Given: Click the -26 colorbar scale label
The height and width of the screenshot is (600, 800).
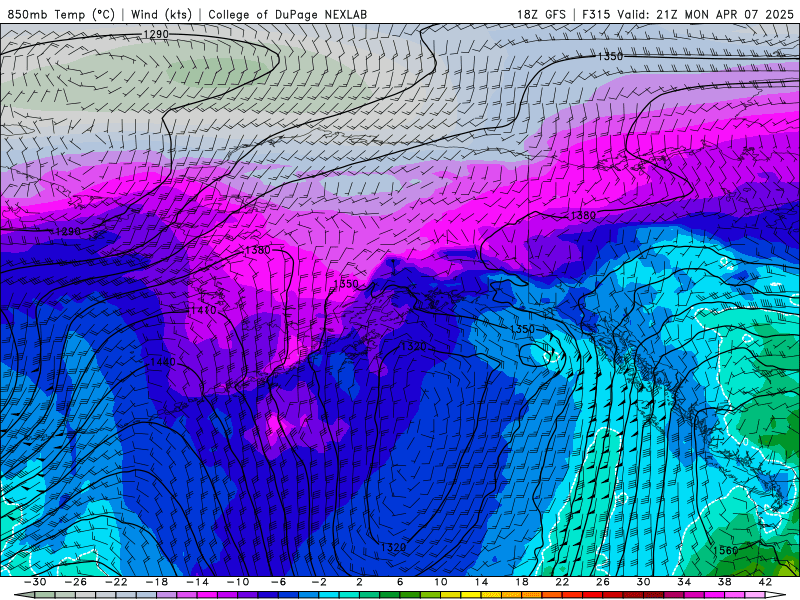Looking at the screenshot, I should [76, 582].
